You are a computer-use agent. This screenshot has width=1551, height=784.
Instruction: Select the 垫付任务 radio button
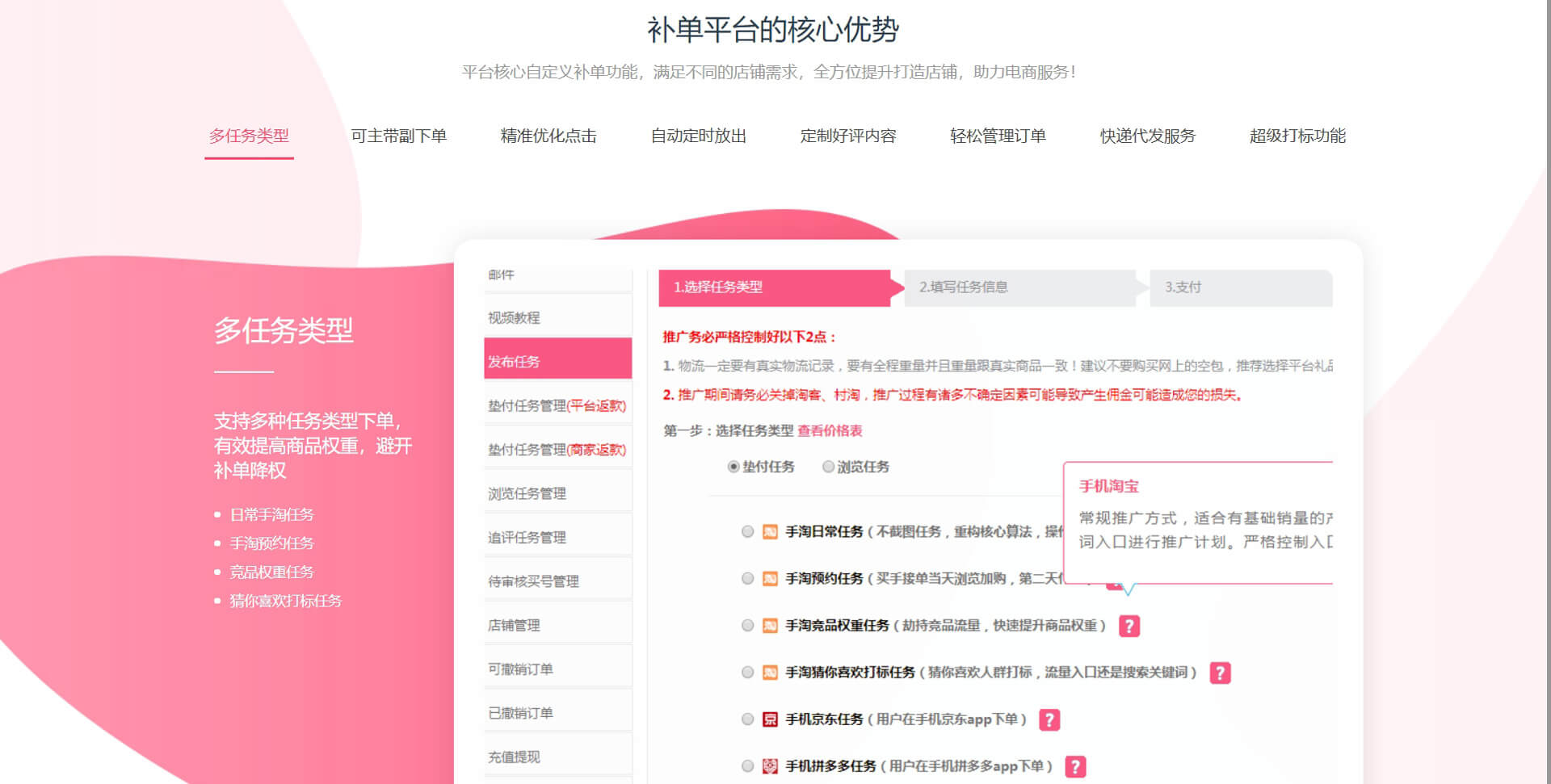733,467
